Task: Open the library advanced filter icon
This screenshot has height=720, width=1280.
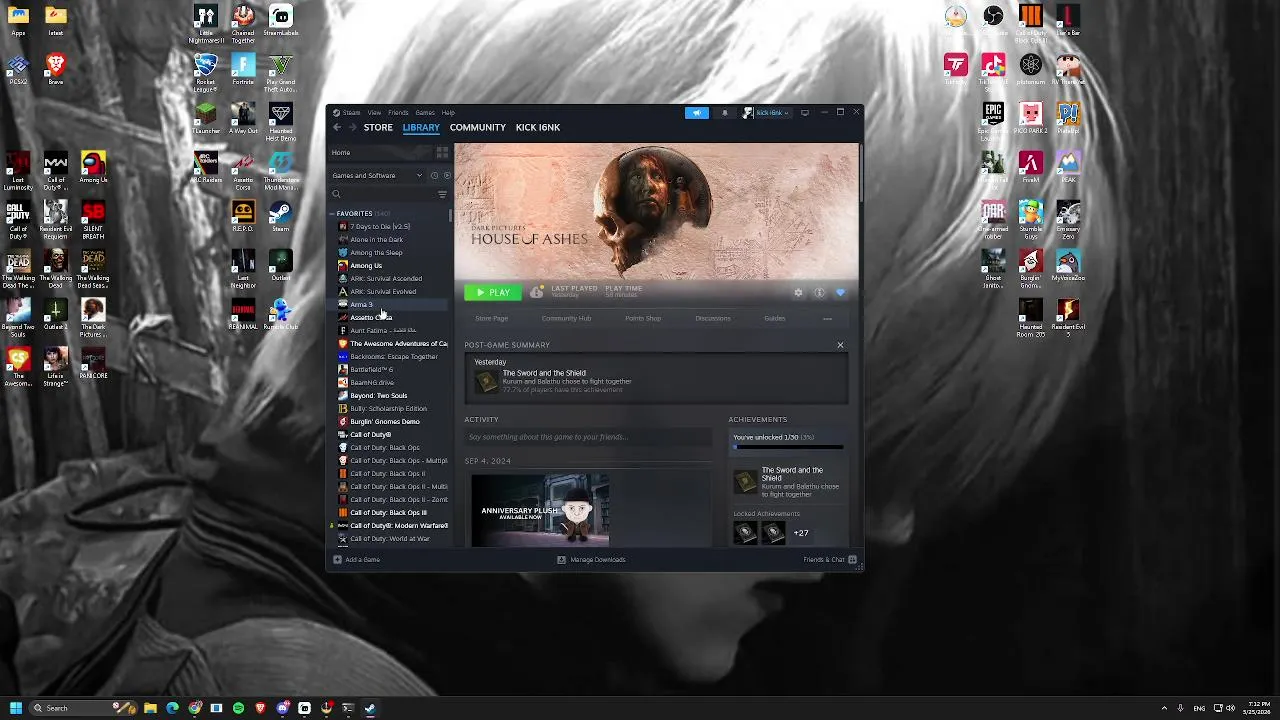Action: [x=442, y=194]
